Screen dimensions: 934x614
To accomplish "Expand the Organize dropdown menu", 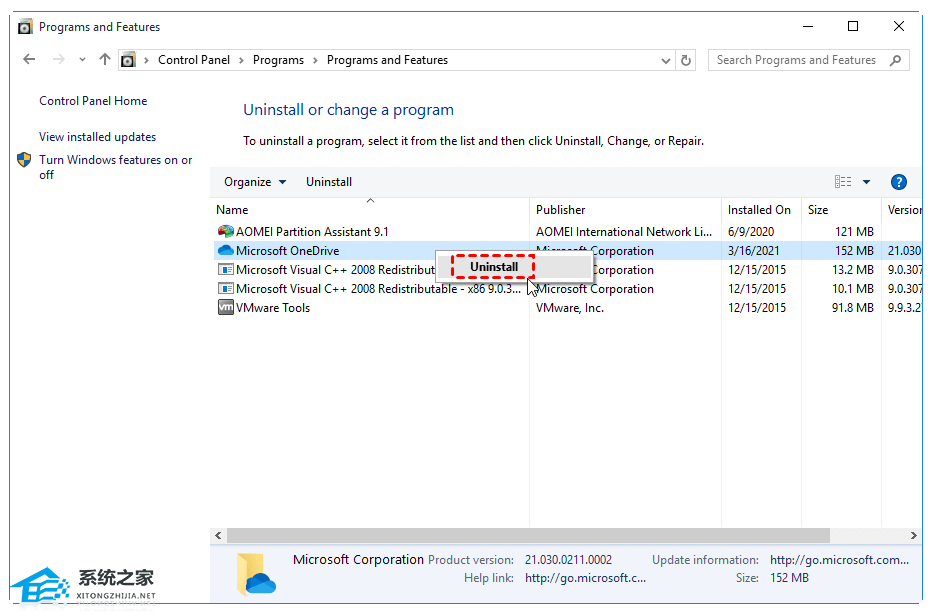I will (x=255, y=182).
